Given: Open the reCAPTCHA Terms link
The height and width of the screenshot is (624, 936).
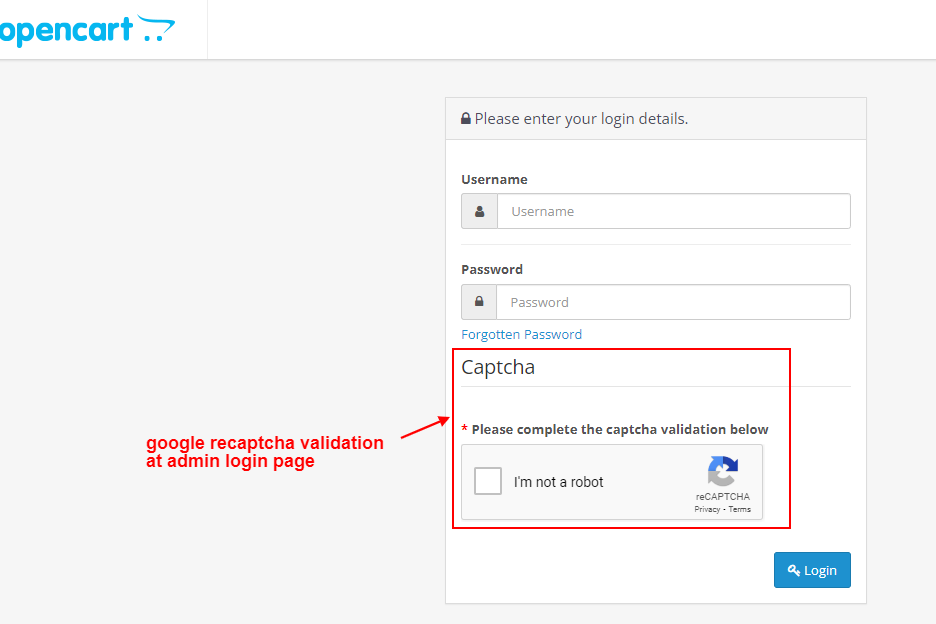Looking at the screenshot, I should [740, 509].
